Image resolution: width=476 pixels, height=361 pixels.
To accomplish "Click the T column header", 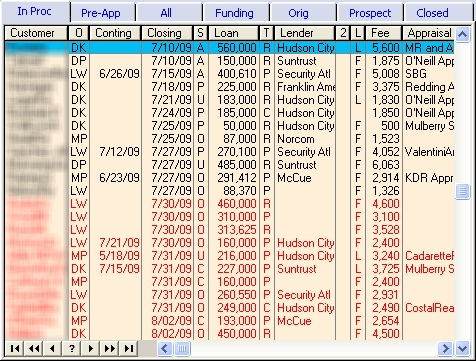I will 266,33.
